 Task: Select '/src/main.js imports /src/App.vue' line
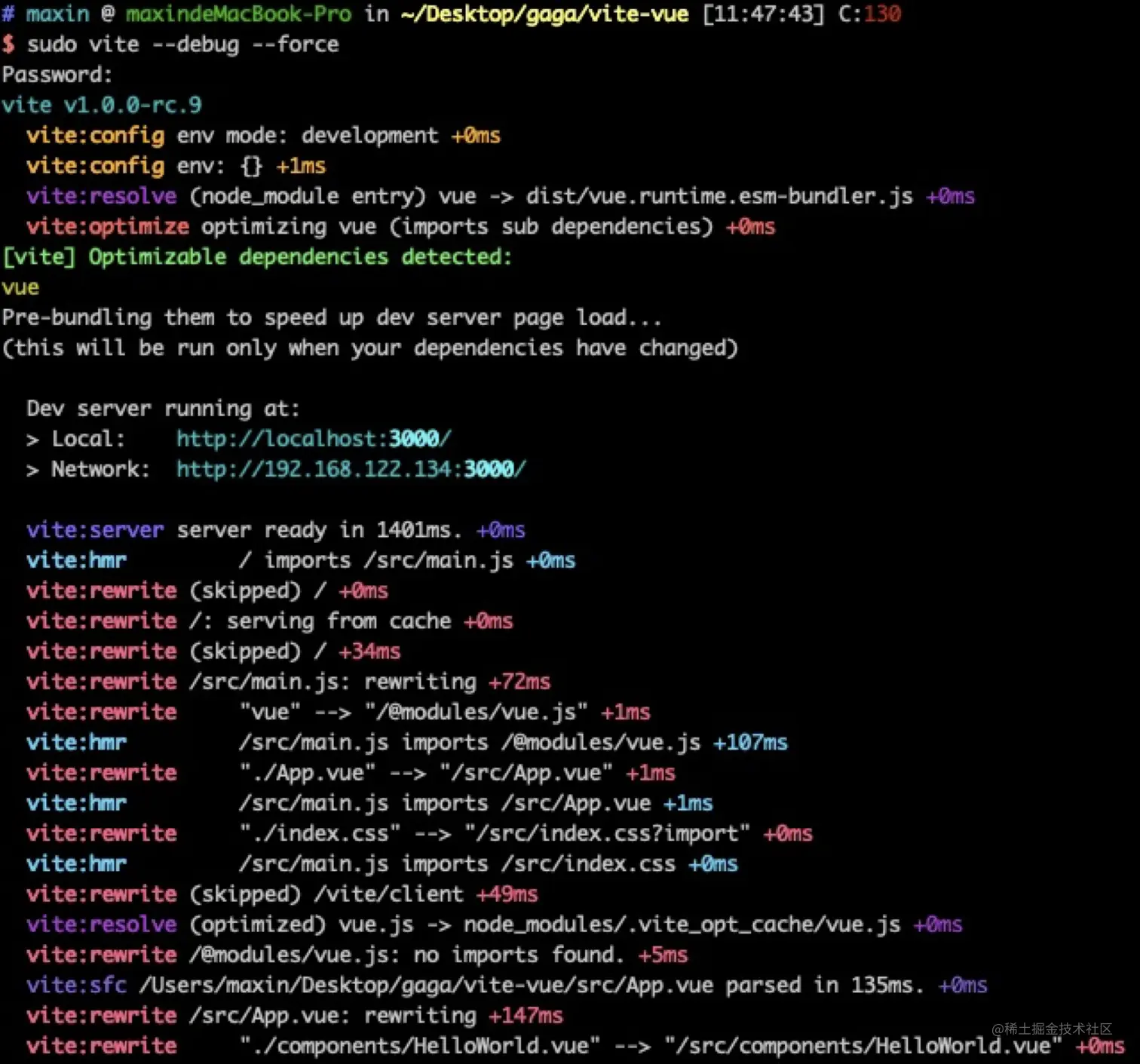tap(369, 803)
